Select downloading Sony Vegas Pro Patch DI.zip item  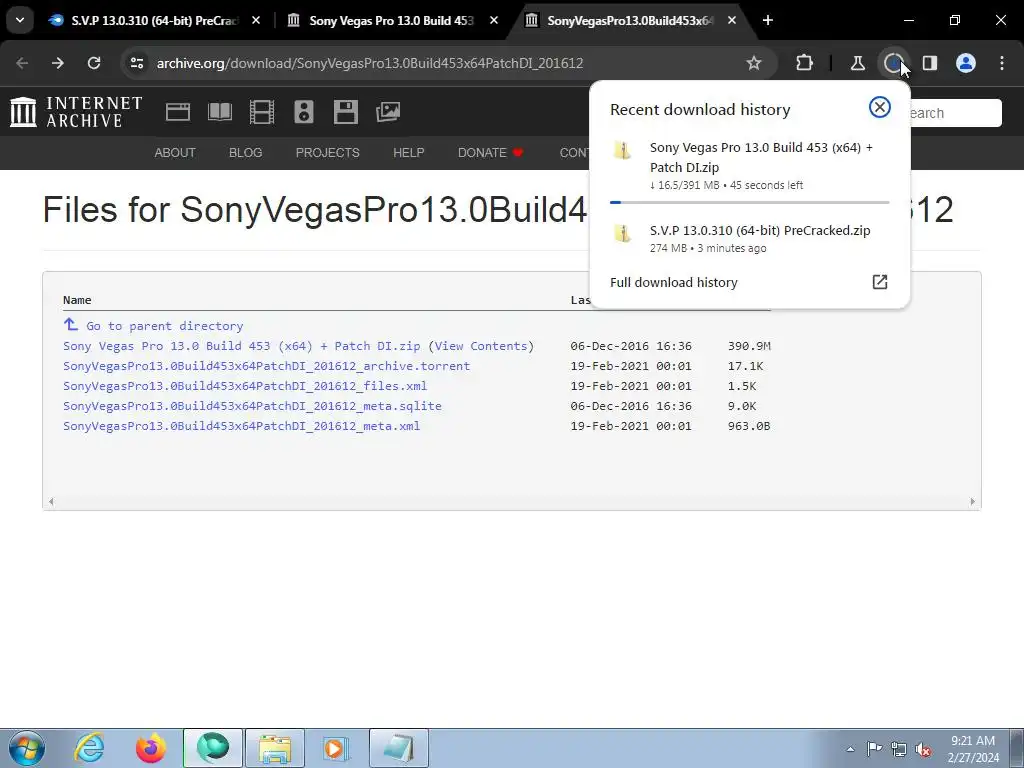coord(749,166)
